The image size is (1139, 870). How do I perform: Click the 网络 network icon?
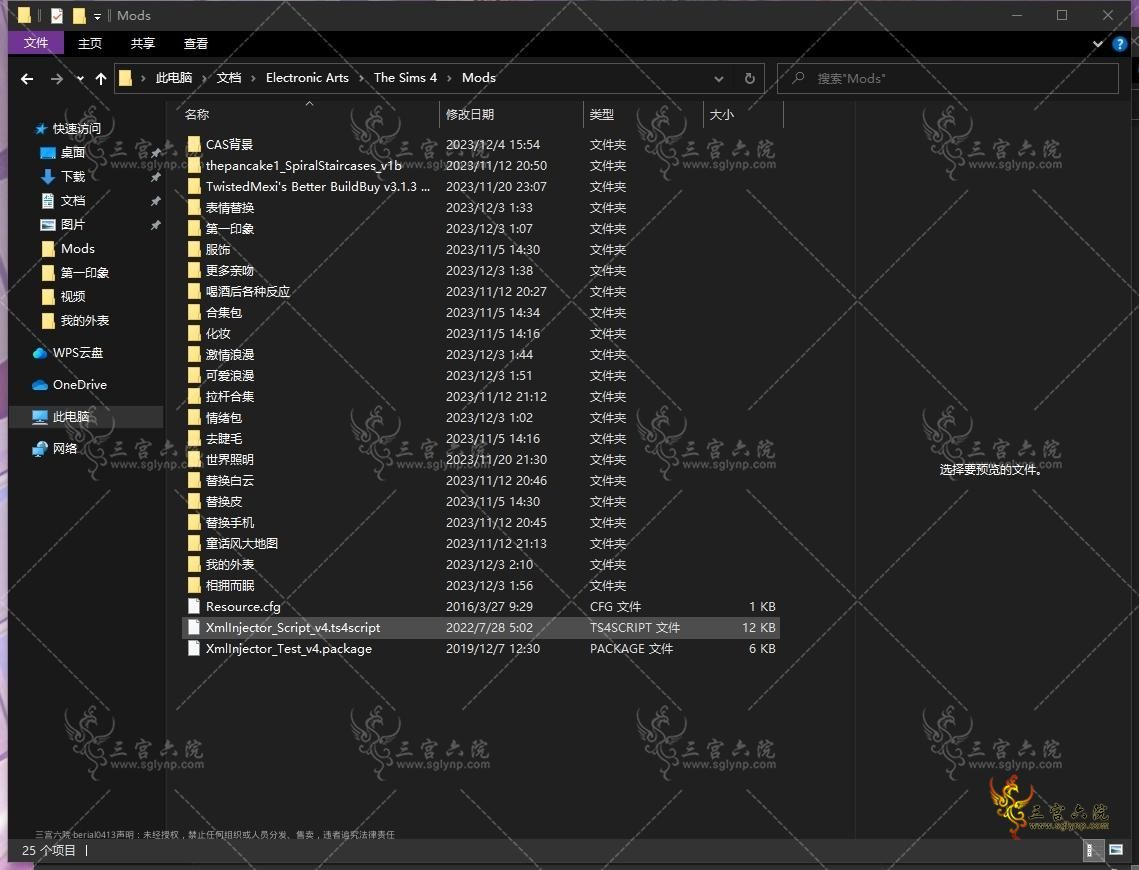(40, 449)
